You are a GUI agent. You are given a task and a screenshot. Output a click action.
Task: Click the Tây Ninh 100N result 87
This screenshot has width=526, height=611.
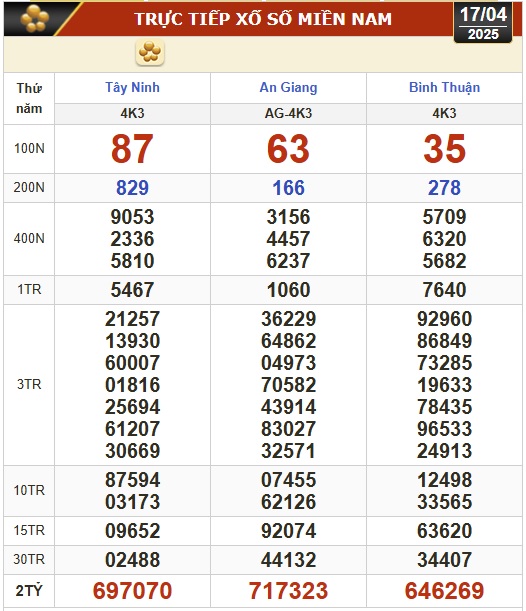[x=132, y=148]
